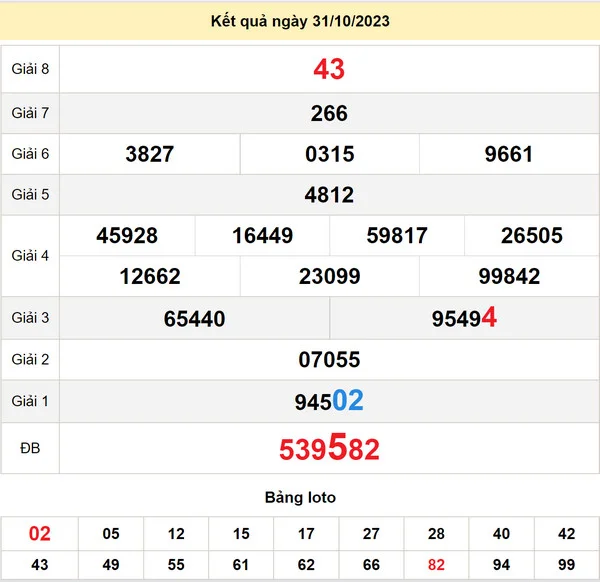Click the Giải 2 result 07055
The image size is (600, 582).
pyautogui.click(x=329, y=359)
